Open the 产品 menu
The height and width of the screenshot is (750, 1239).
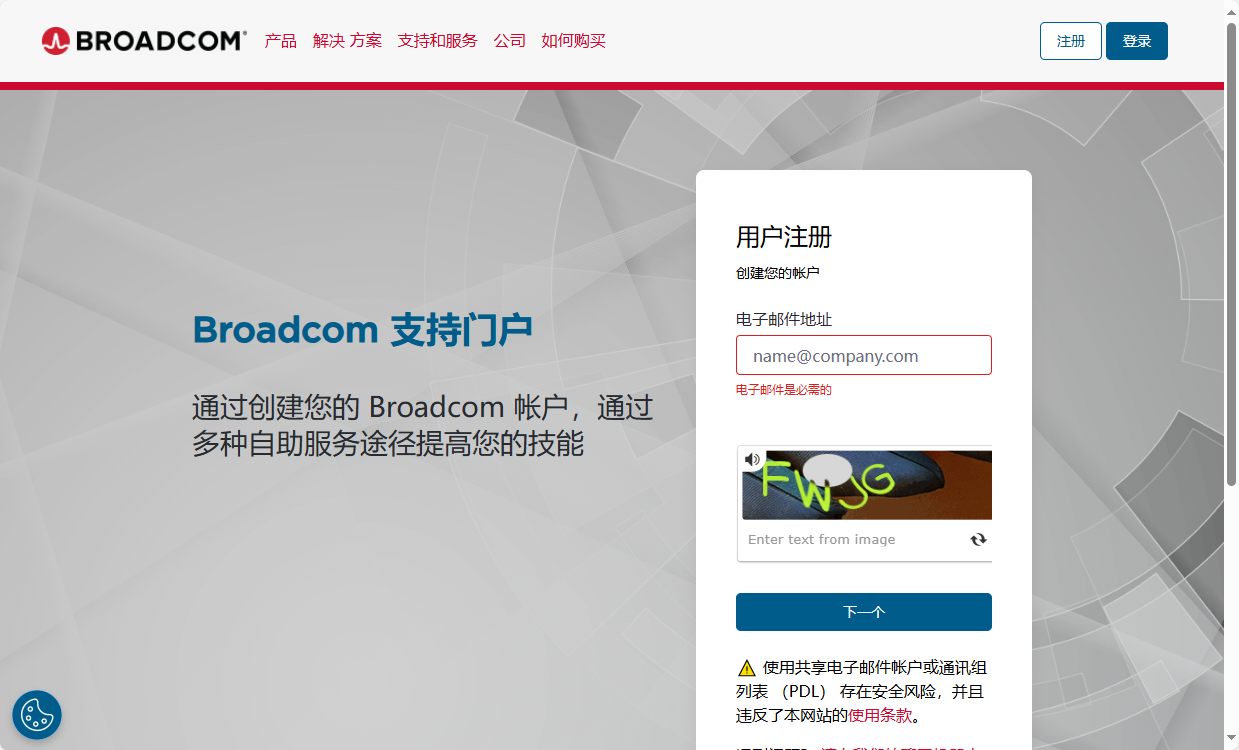pos(280,41)
